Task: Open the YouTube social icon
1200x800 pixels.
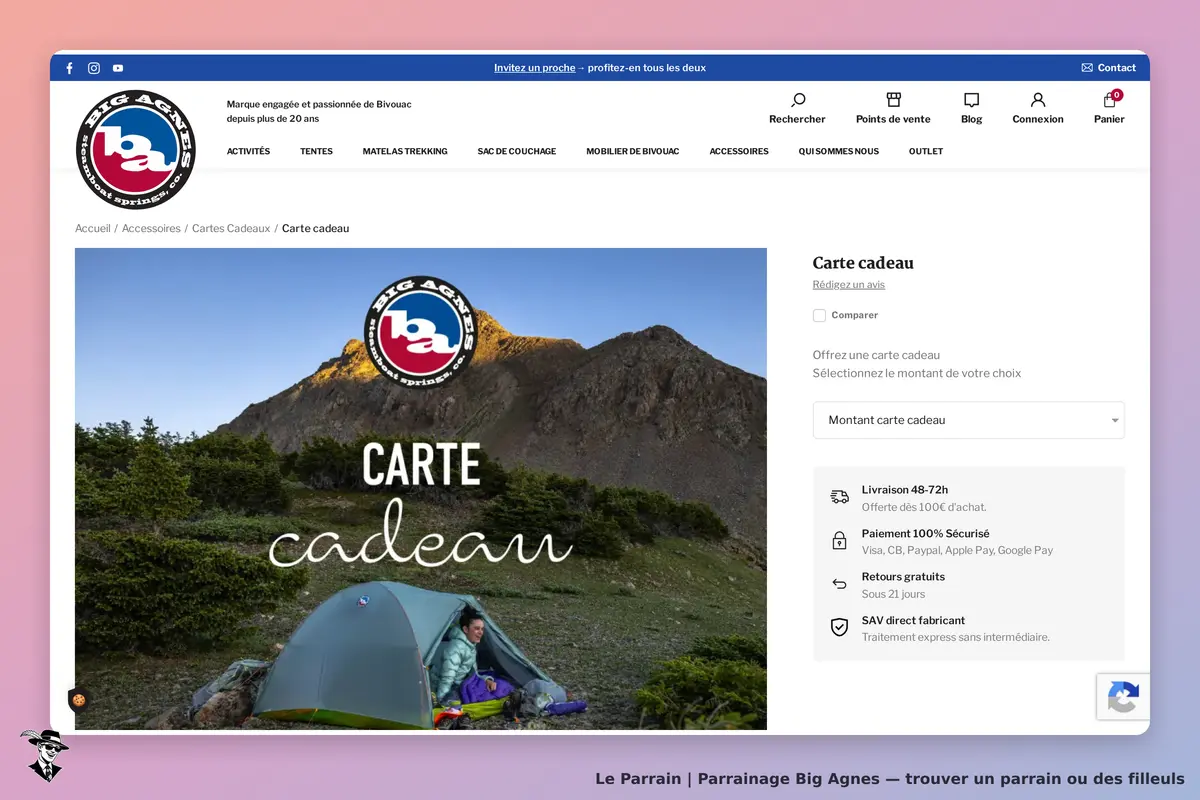Action: tap(118, 68)
